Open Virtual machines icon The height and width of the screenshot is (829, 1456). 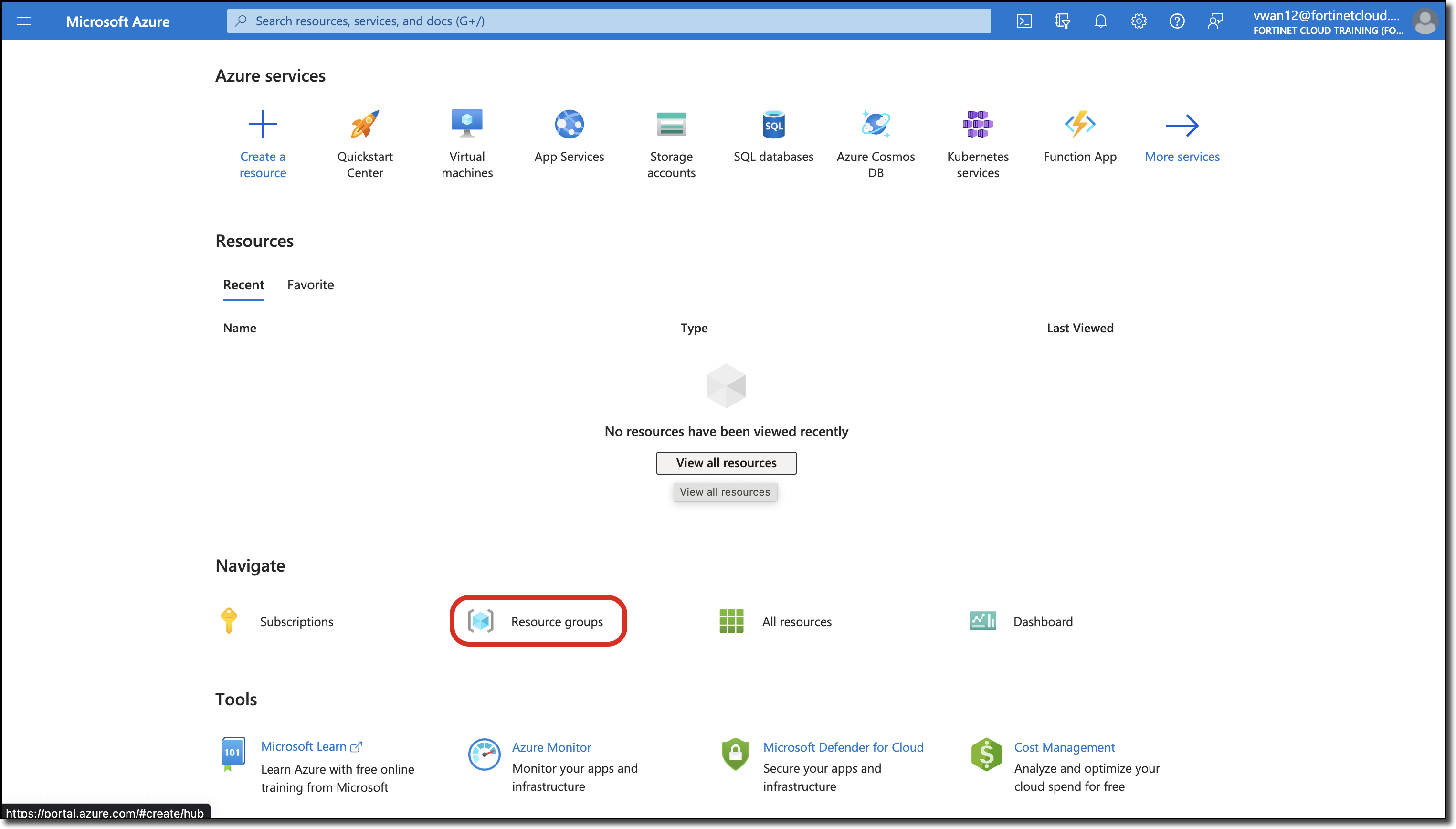point(467,123)
